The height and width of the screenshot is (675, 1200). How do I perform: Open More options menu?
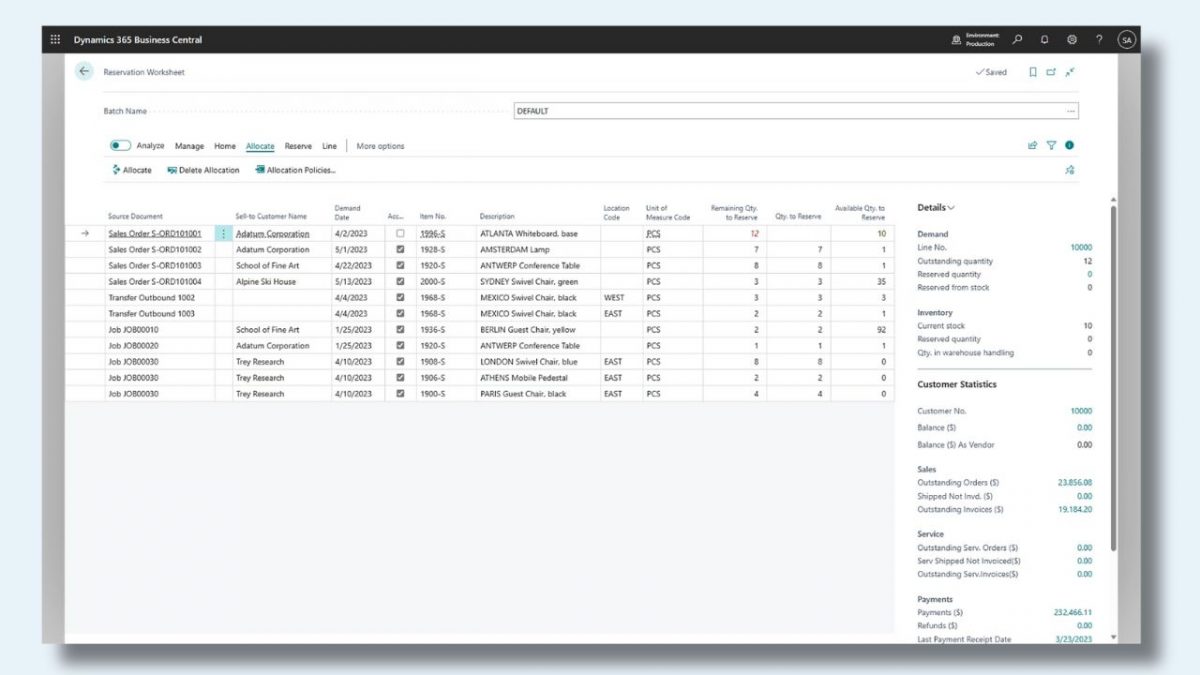381,146
